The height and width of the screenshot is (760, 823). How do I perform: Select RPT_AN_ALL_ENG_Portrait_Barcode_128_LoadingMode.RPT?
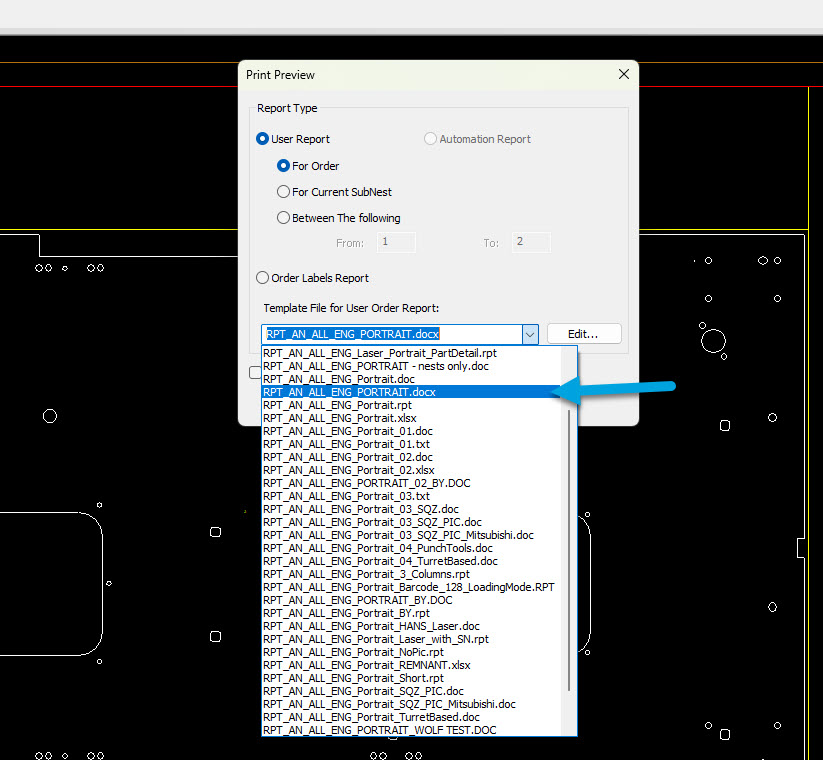click(412, 587)
